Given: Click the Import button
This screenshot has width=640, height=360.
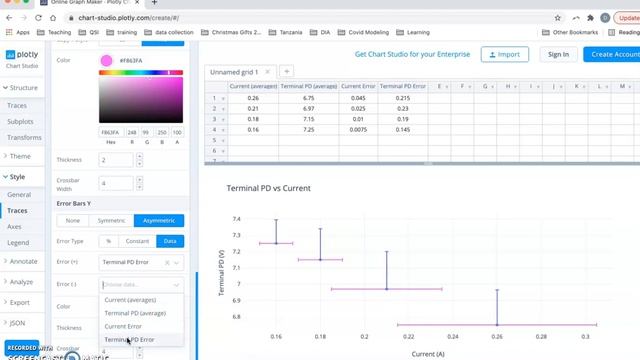Looking at the screenshot, I should pyautogui.click(x=504, y=54).
